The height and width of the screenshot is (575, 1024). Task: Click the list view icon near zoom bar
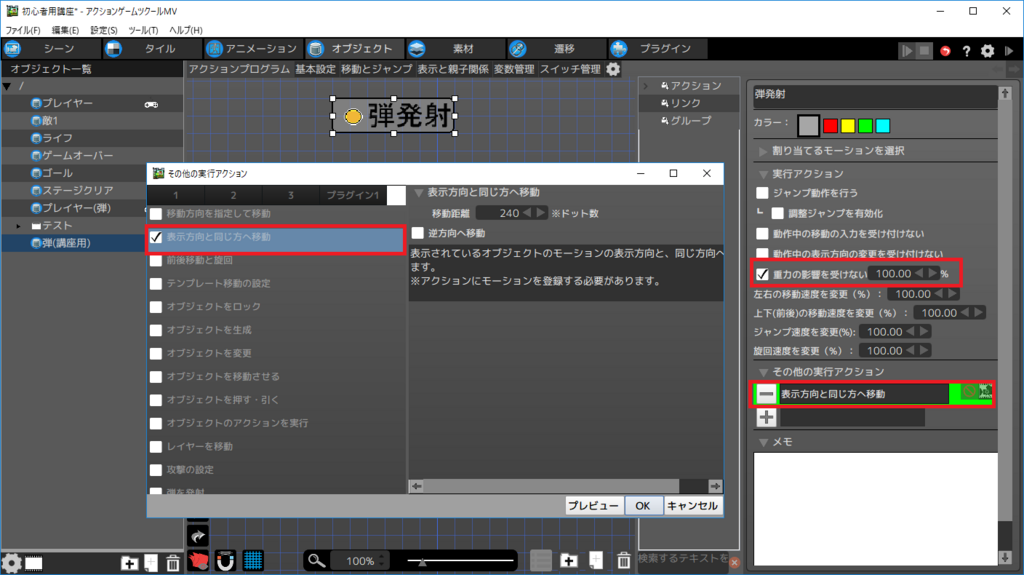(x=541, y=561)
